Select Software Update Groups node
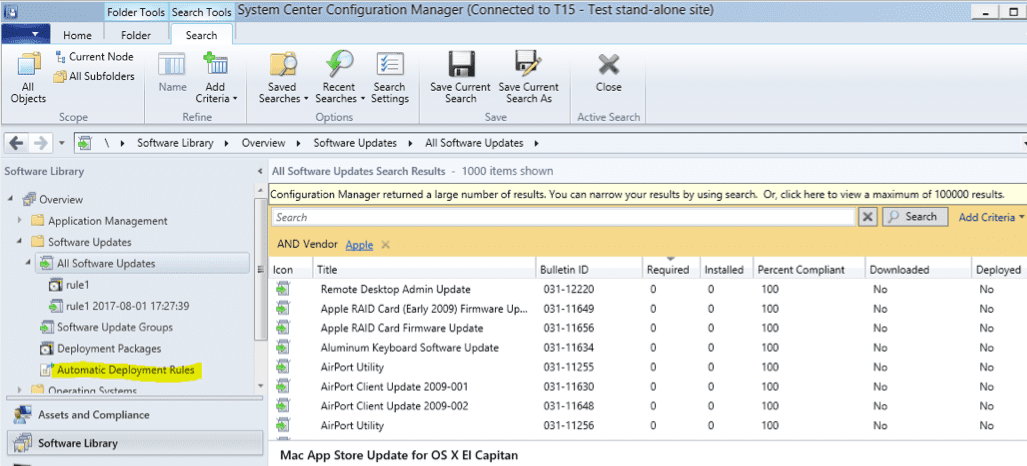The height and width of the screenshot is (466, 1027). click(x=115, y=327)
